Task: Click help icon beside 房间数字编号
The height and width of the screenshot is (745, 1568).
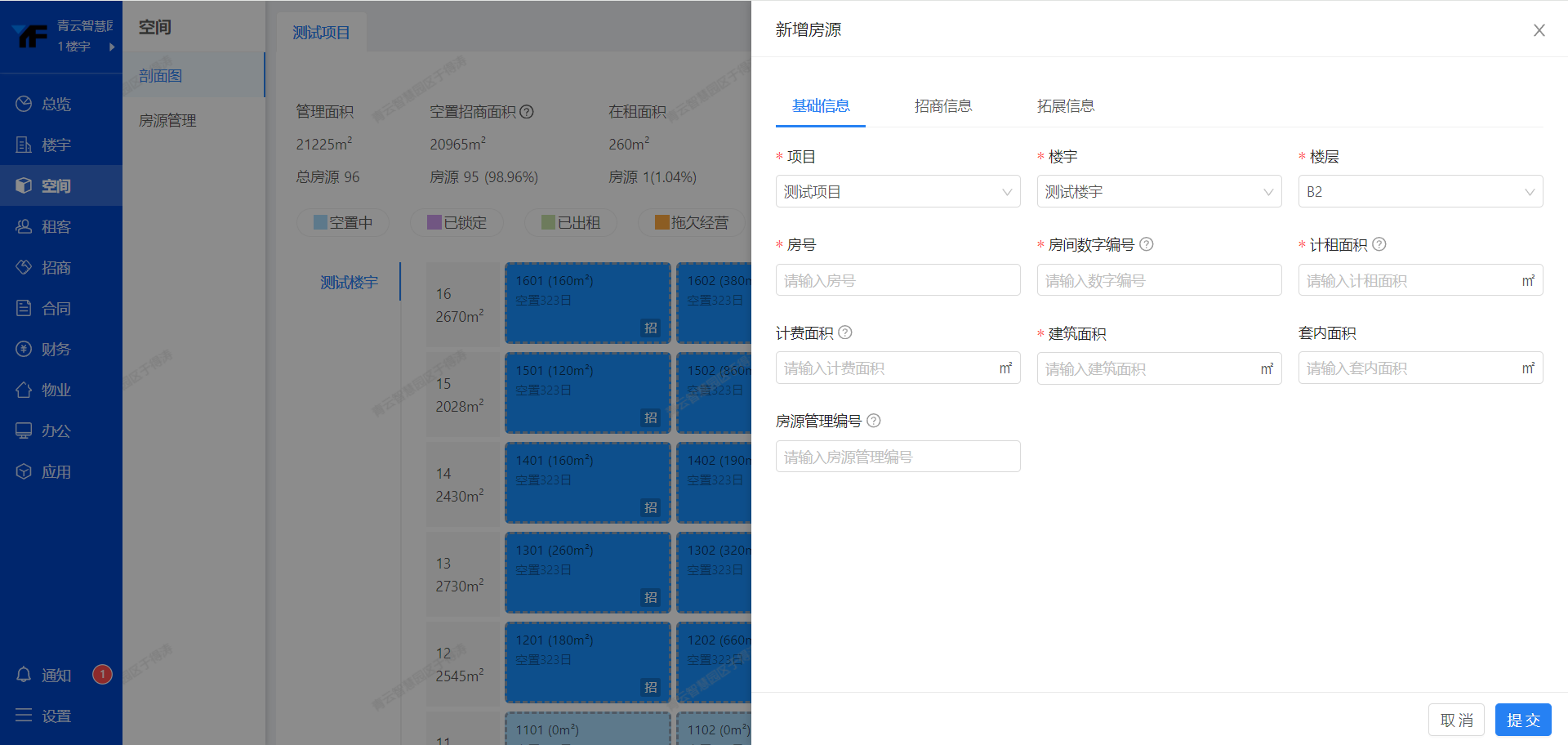Action: [1147, 244]
